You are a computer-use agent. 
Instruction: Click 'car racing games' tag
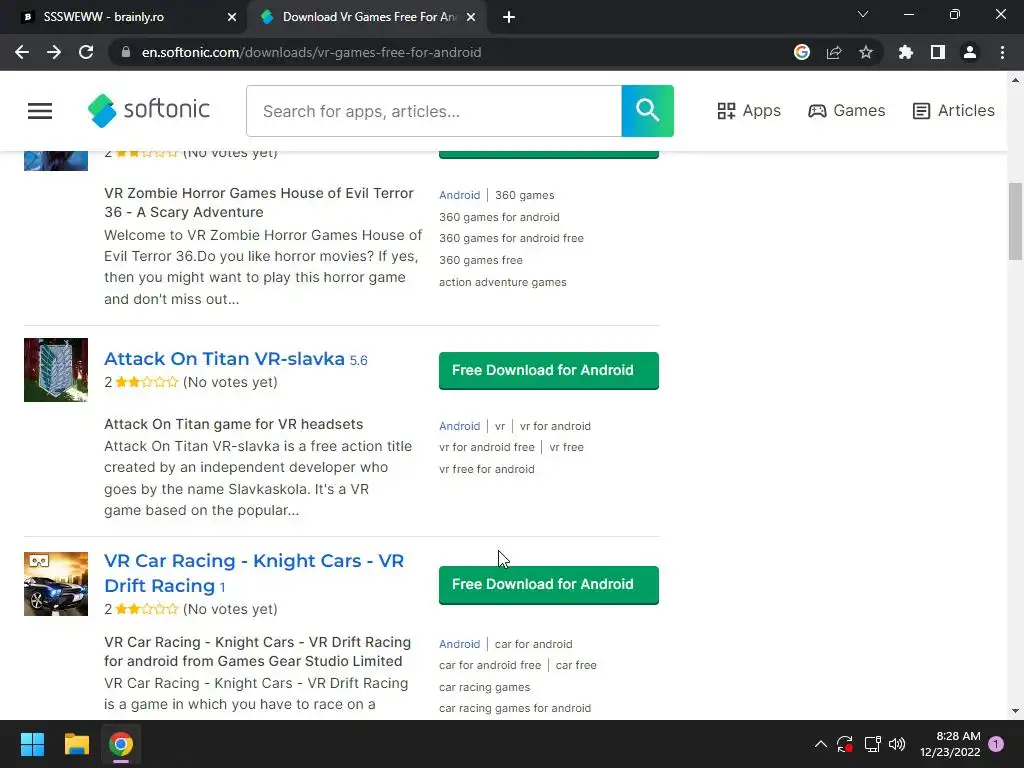pyautogui.click(x=485, y=687)
